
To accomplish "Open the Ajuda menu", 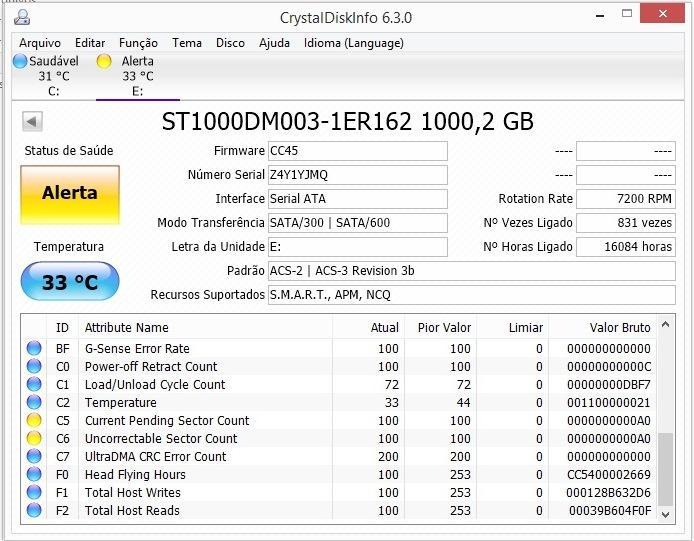I will (x=274, y=43).
